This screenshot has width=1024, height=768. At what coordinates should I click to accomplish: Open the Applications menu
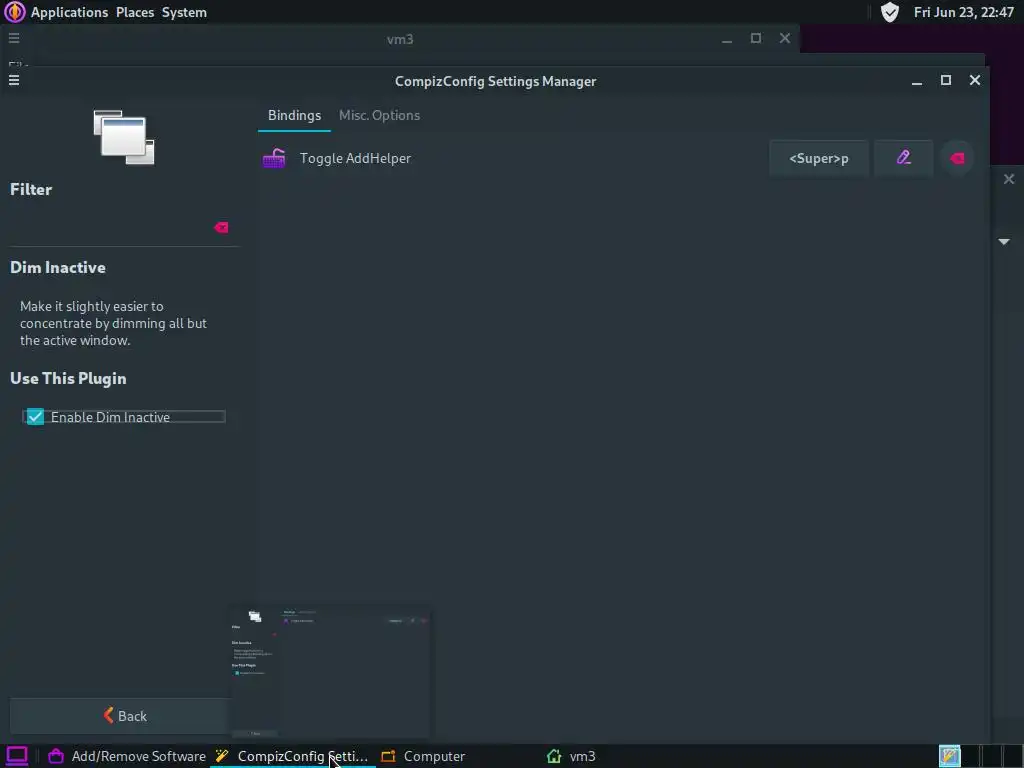coord(69,12)
